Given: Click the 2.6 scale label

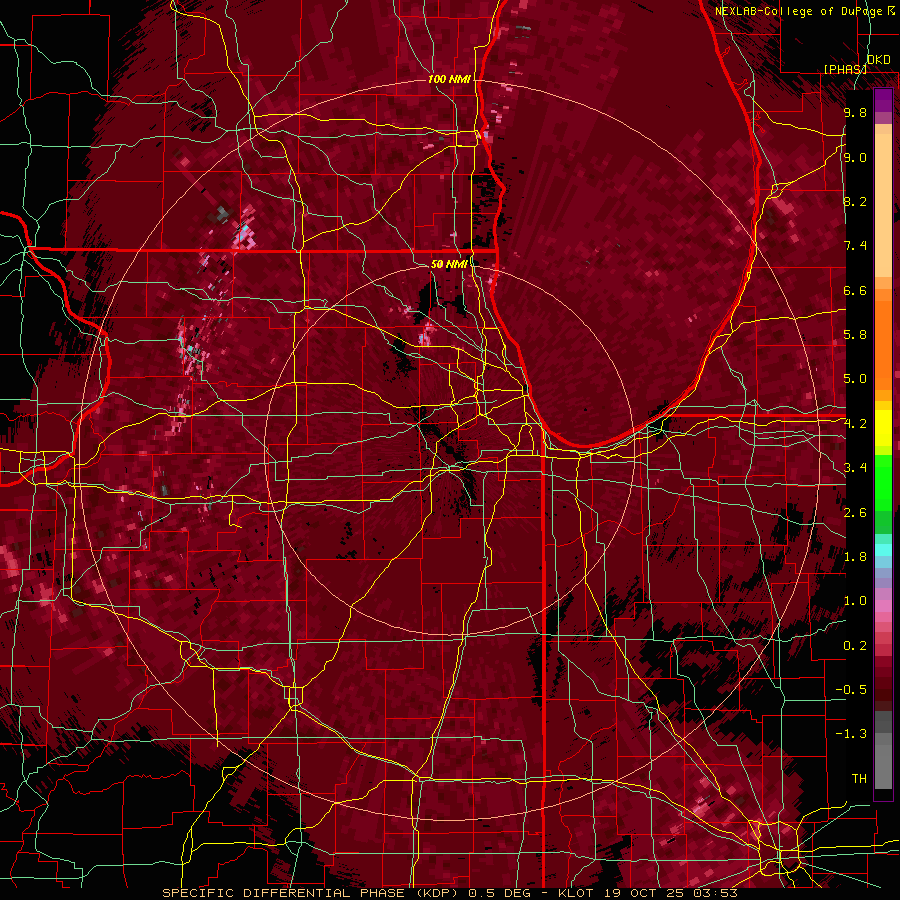Looking at the screenshot, I should pyautogui.click(x=855, y=513).
